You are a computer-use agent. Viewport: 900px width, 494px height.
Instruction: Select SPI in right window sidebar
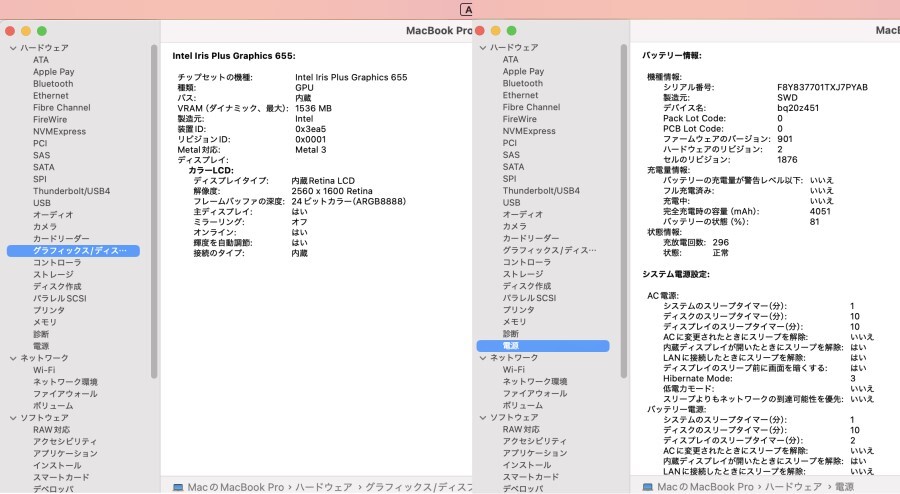click(509, 178)
